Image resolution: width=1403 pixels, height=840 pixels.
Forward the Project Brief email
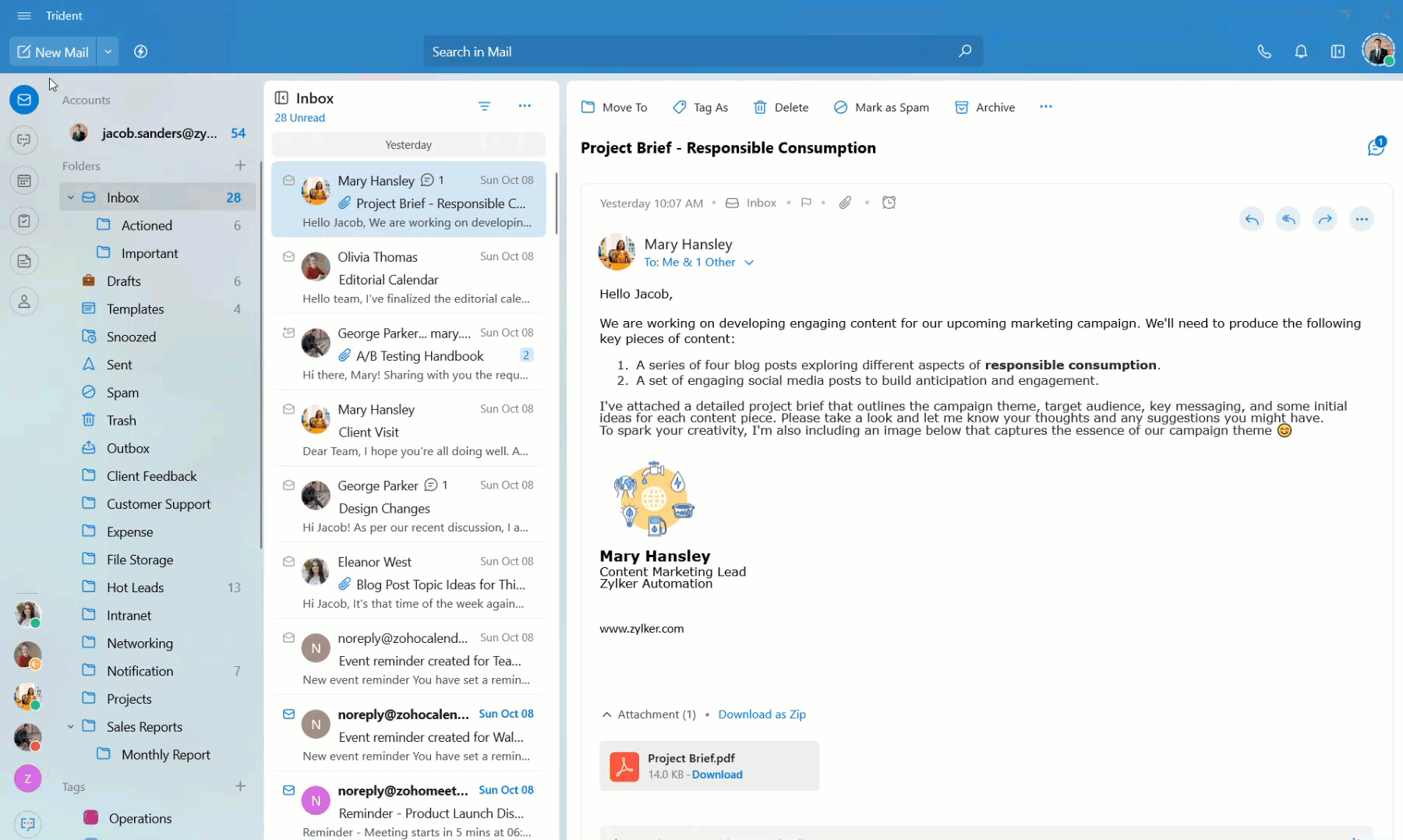tap(1325, 220)
